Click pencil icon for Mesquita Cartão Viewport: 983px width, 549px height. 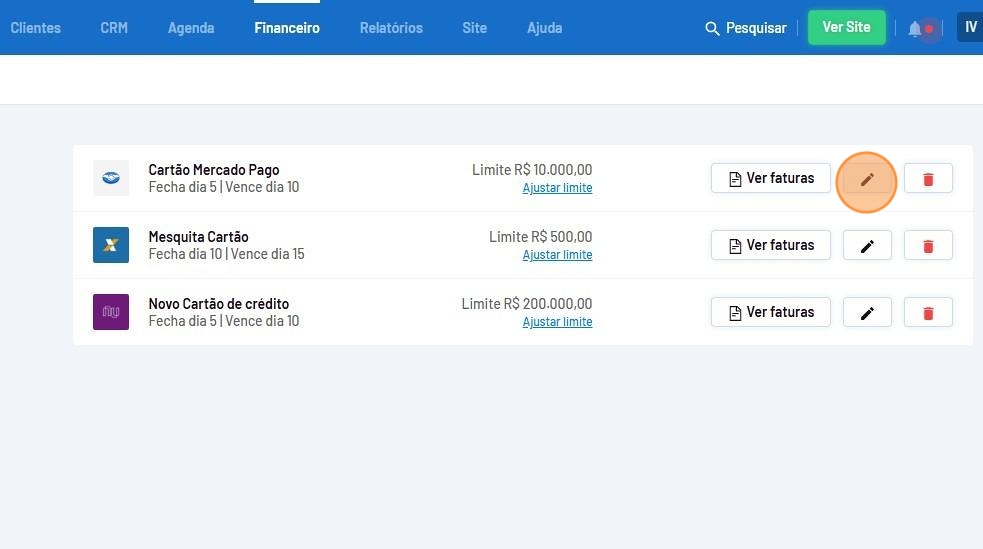click(x=867, y=246)
